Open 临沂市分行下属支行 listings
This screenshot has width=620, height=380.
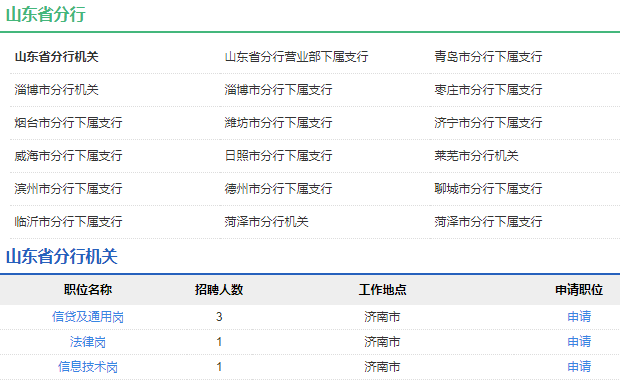[x=68, y=221]
